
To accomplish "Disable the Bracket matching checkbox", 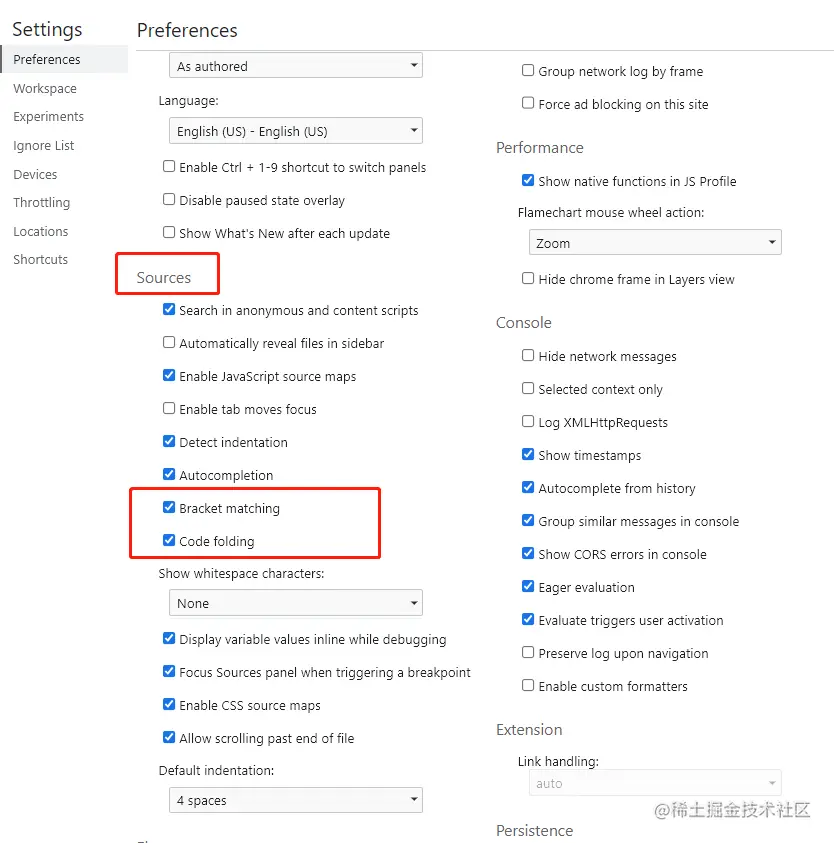I will pos(169,508).
